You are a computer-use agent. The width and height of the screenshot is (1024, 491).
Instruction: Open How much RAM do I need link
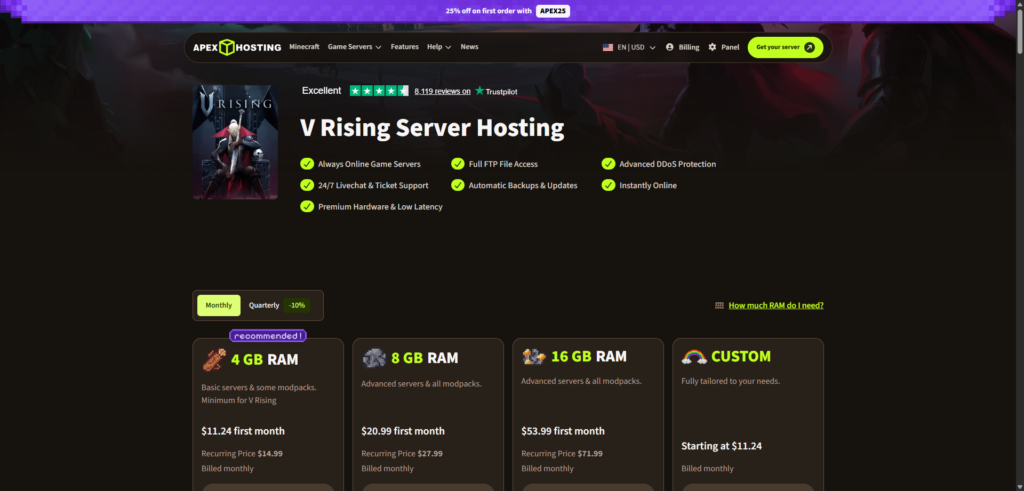tap(776, 305)
